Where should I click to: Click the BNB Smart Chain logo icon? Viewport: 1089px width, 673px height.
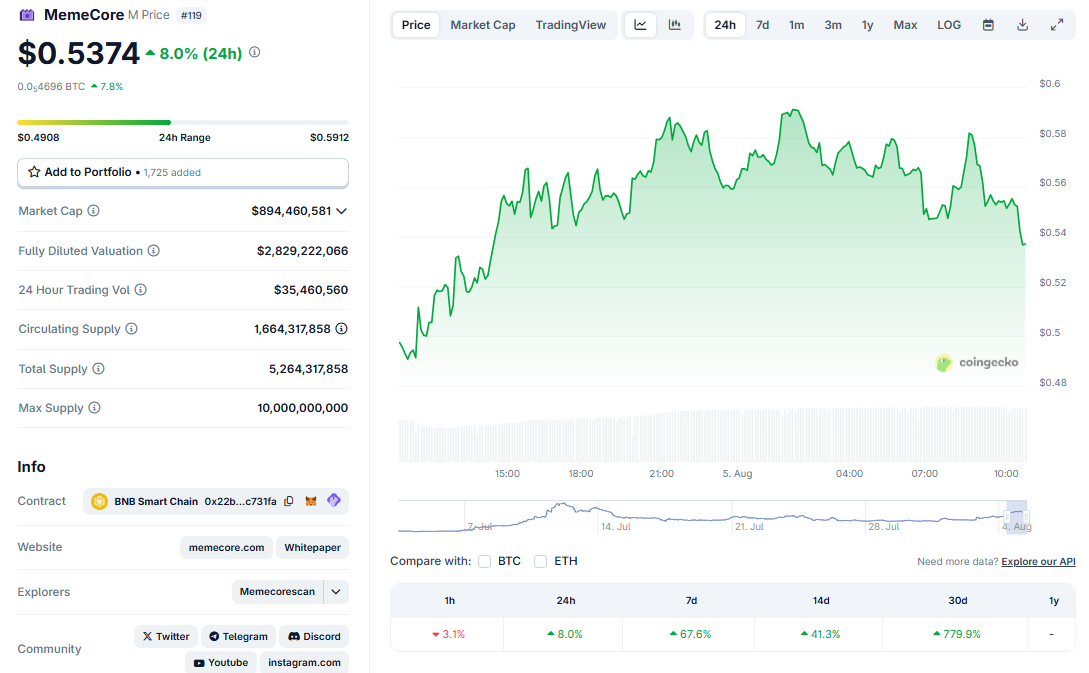99,501
